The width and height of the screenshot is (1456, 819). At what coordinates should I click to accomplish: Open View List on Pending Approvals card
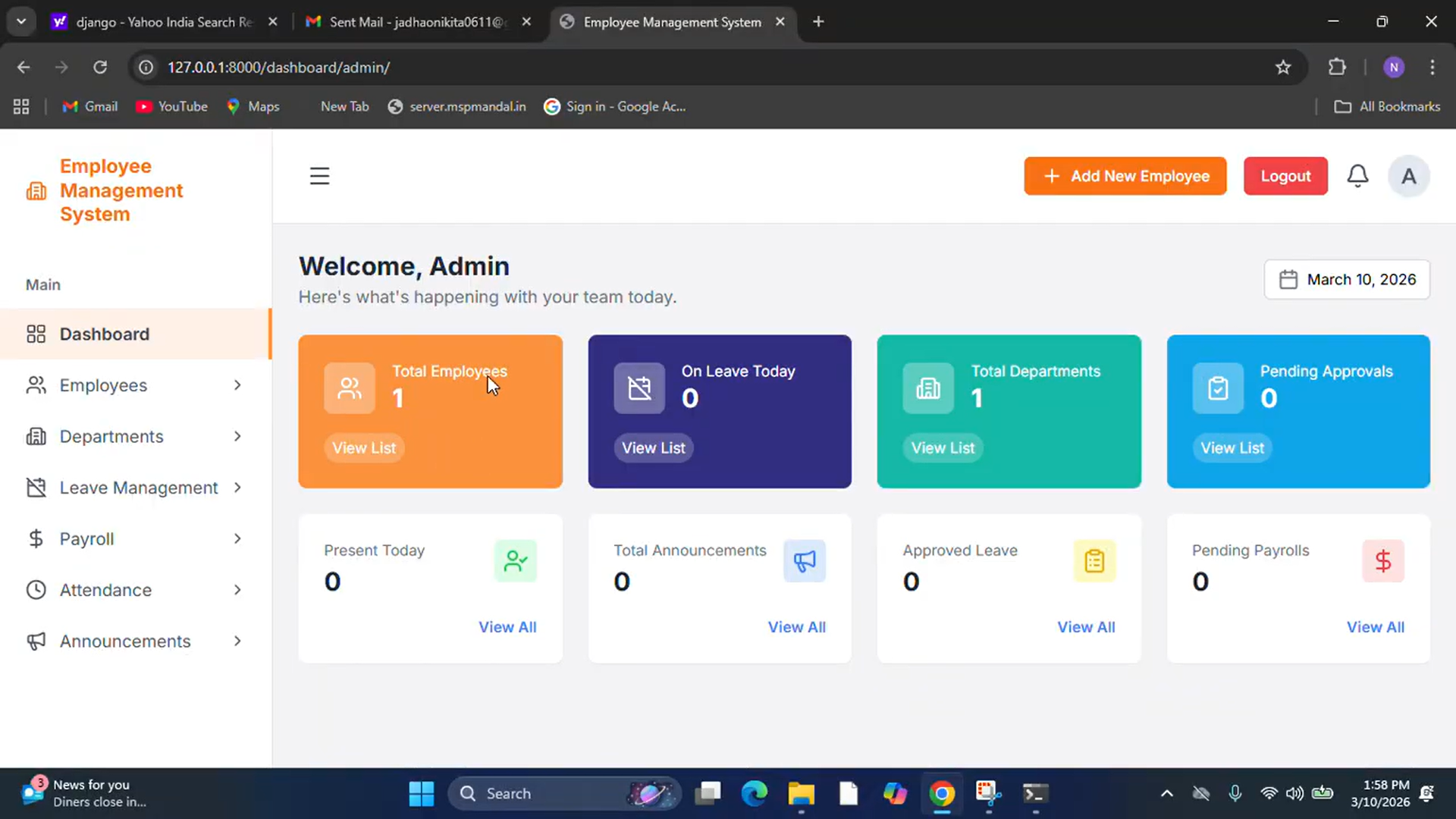[x=1232, y=448]
